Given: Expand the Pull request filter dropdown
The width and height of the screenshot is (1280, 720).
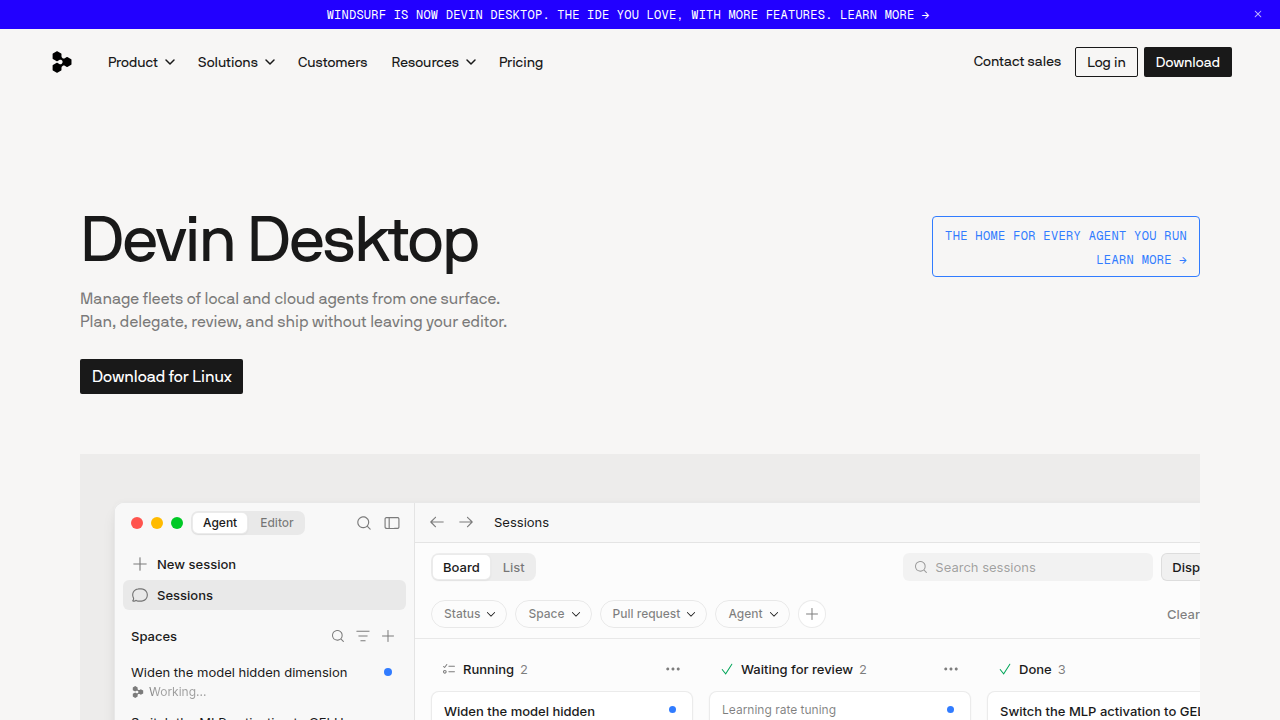Looking at the screenshot, I should [654, 614].
